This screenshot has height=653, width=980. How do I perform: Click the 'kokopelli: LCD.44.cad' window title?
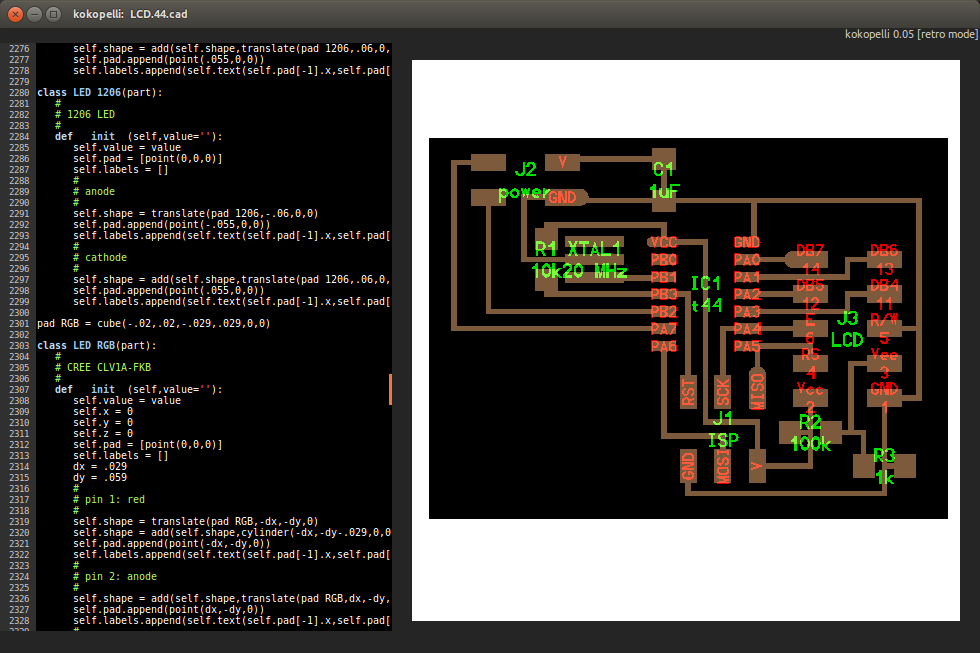click(x=130, y=14)
